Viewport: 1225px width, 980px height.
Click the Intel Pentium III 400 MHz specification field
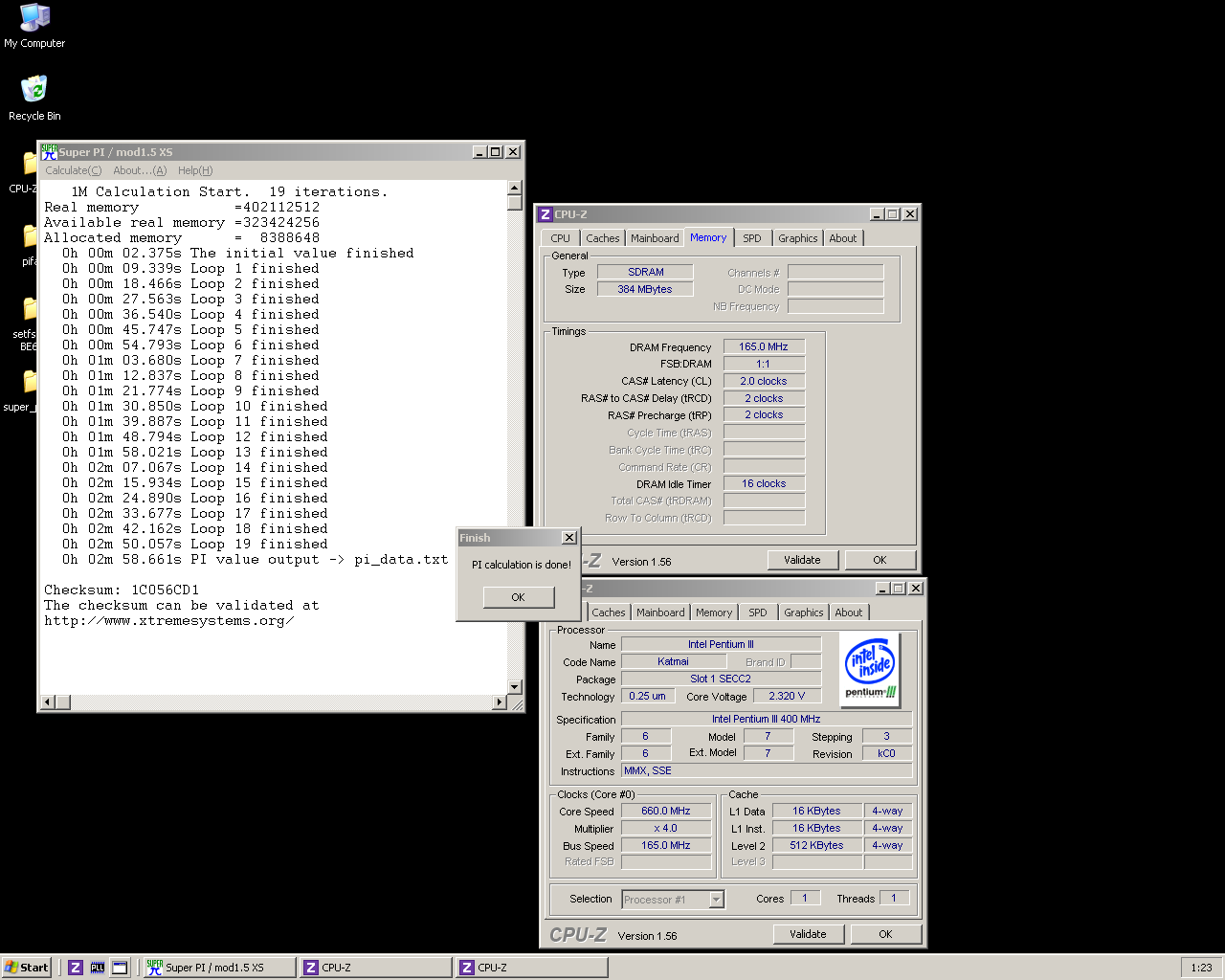point(767,719)
